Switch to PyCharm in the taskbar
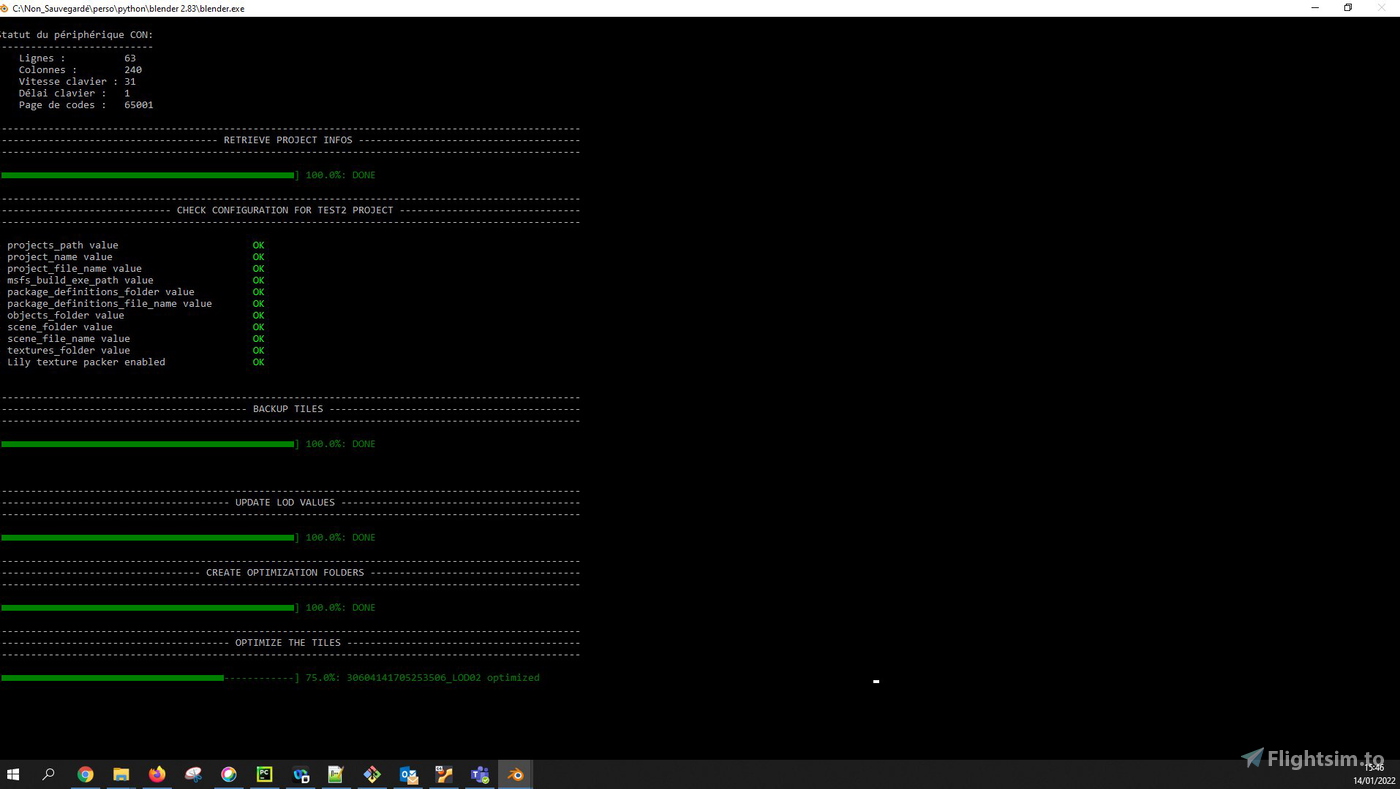 (264, 774)
